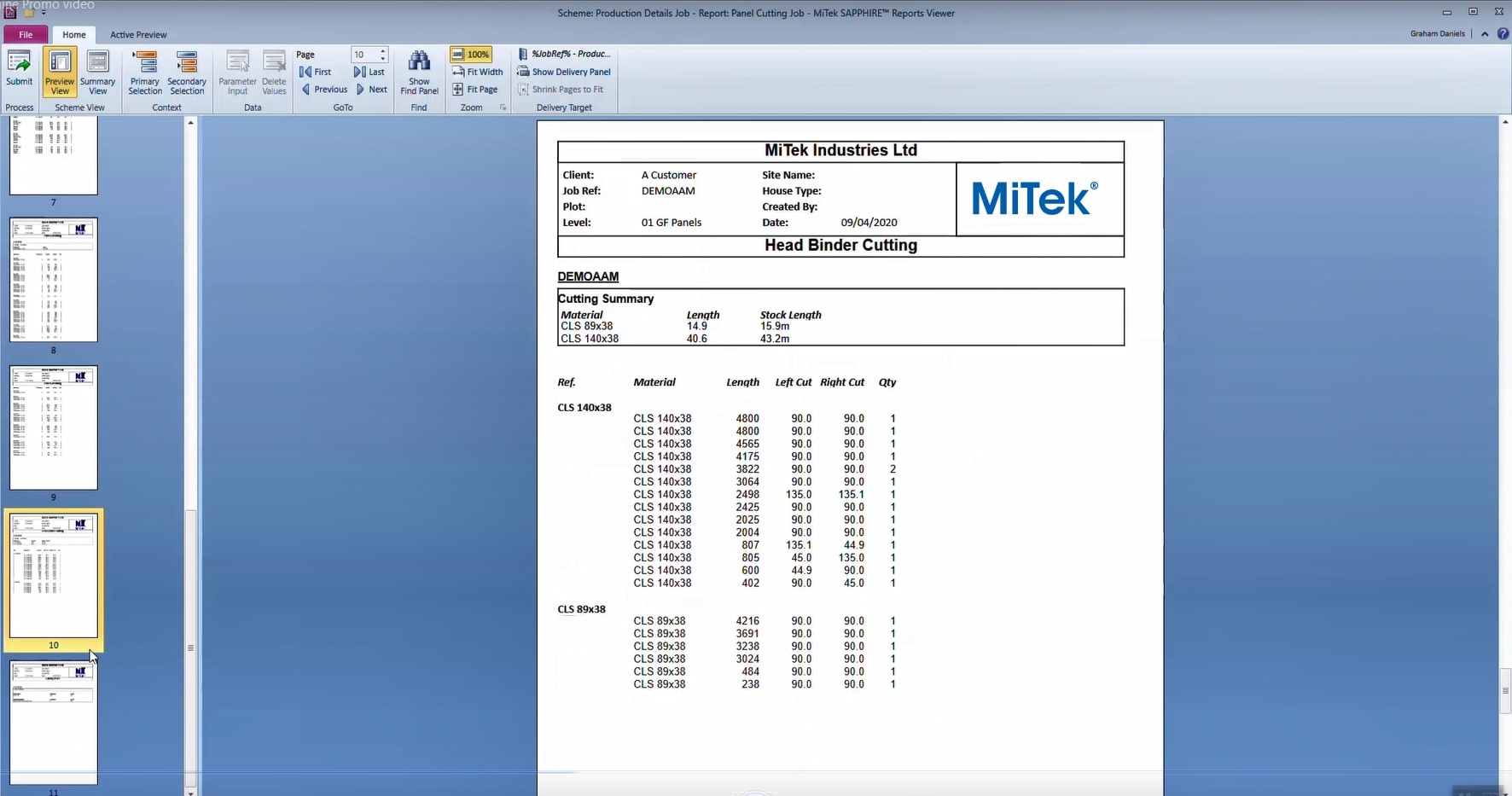Click thumbnail panel scroll down arrow
The width and height of the screenshot is (1512, 796).
(190, 793)
